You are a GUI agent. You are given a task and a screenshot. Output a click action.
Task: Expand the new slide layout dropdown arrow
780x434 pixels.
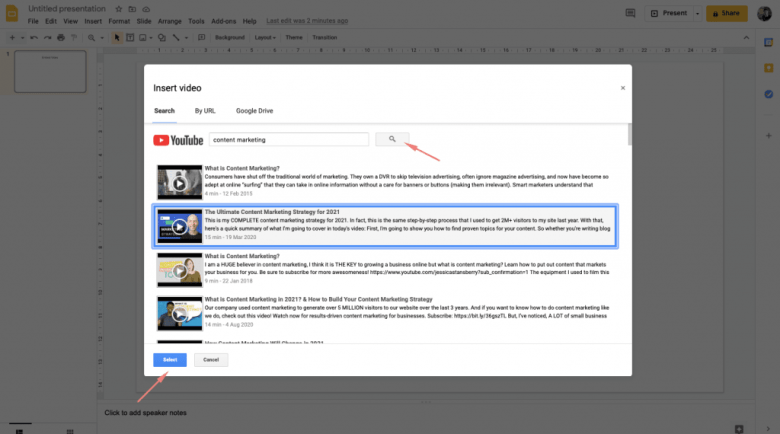22,38
